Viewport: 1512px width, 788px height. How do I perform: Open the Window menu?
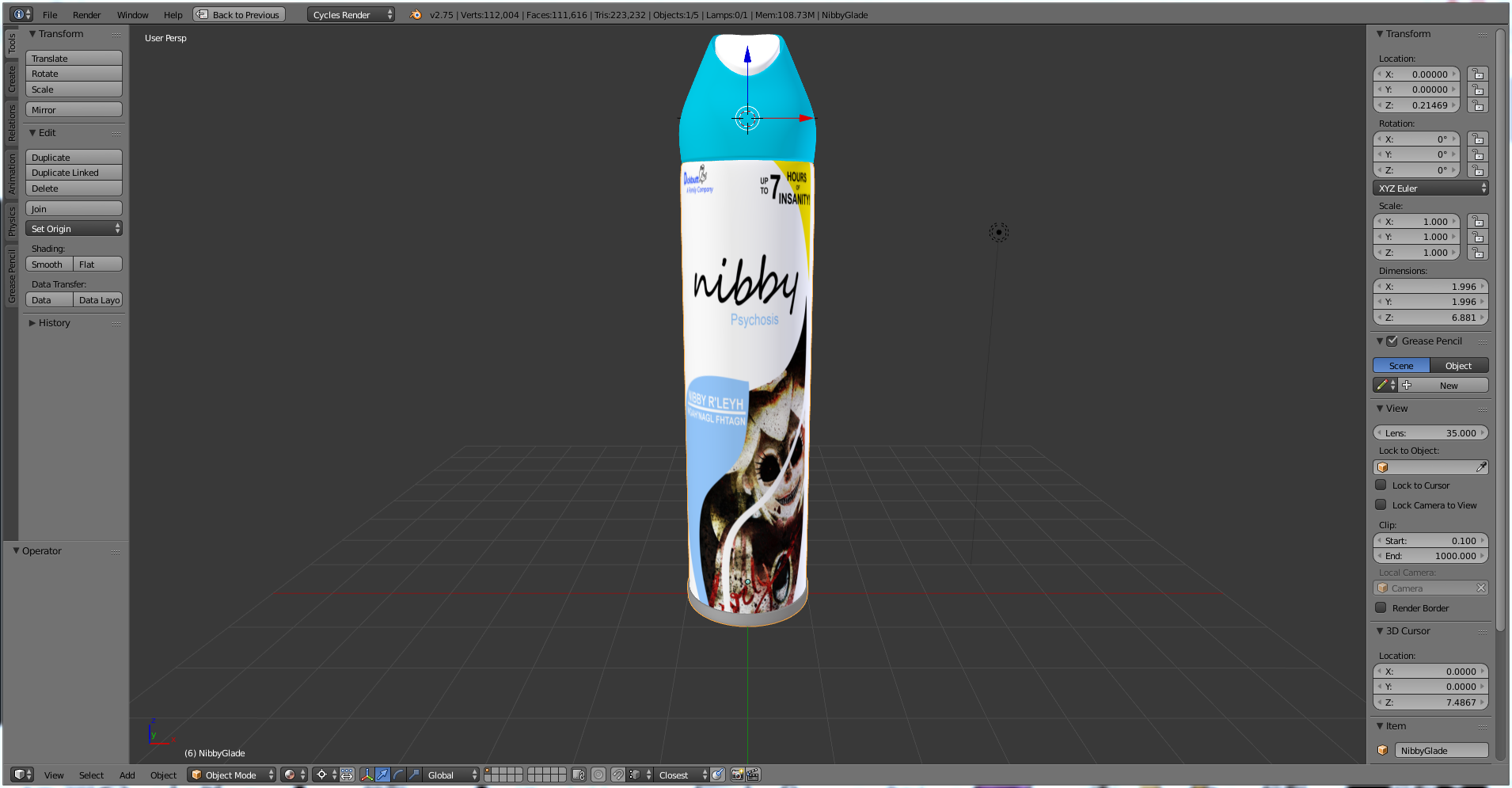(x=132, y=14)
